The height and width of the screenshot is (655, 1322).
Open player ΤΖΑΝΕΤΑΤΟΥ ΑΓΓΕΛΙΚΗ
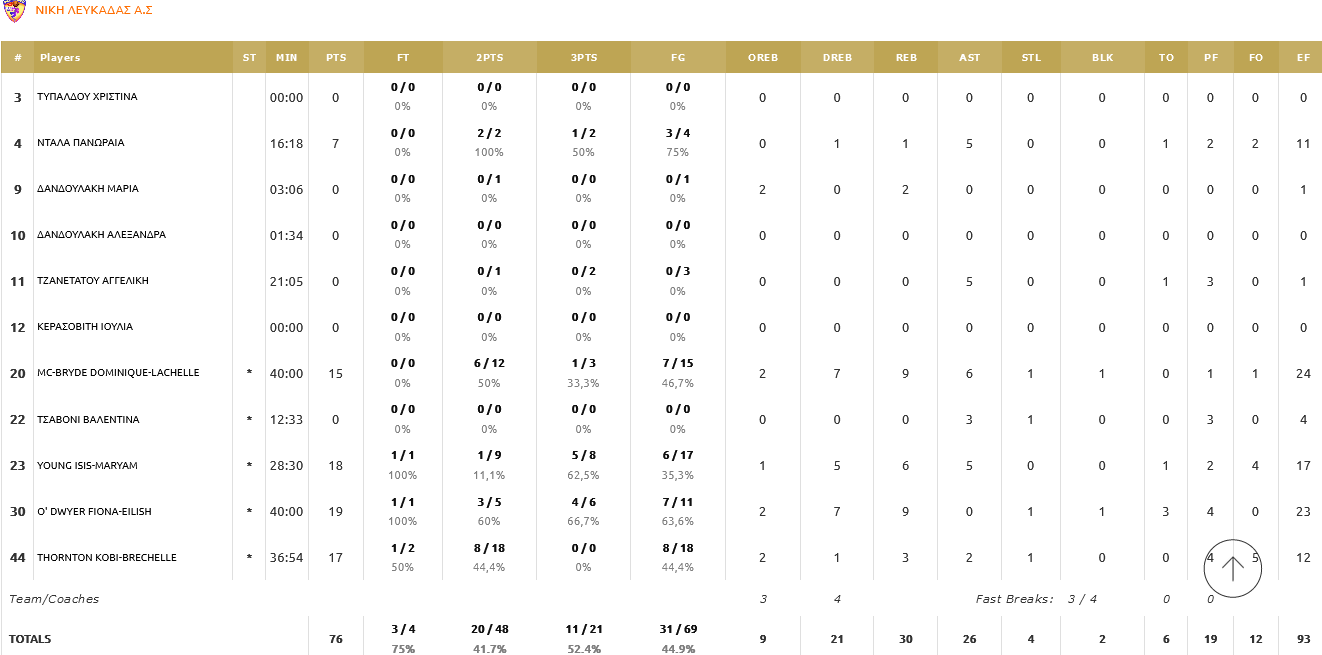click(92, 281)
